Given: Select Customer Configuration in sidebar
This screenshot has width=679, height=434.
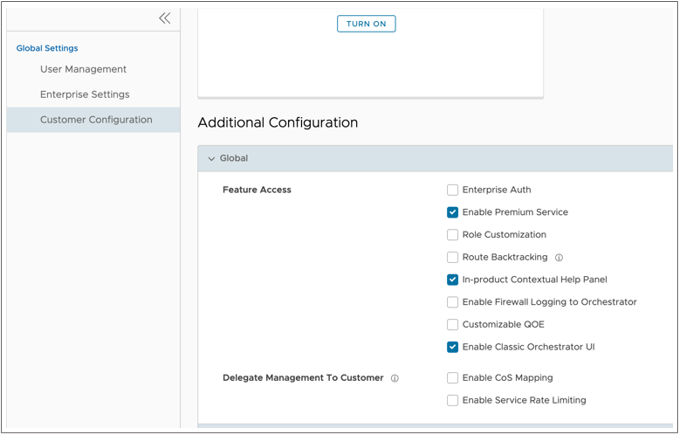Looking at the screenshot, I should tap(96, 120).
